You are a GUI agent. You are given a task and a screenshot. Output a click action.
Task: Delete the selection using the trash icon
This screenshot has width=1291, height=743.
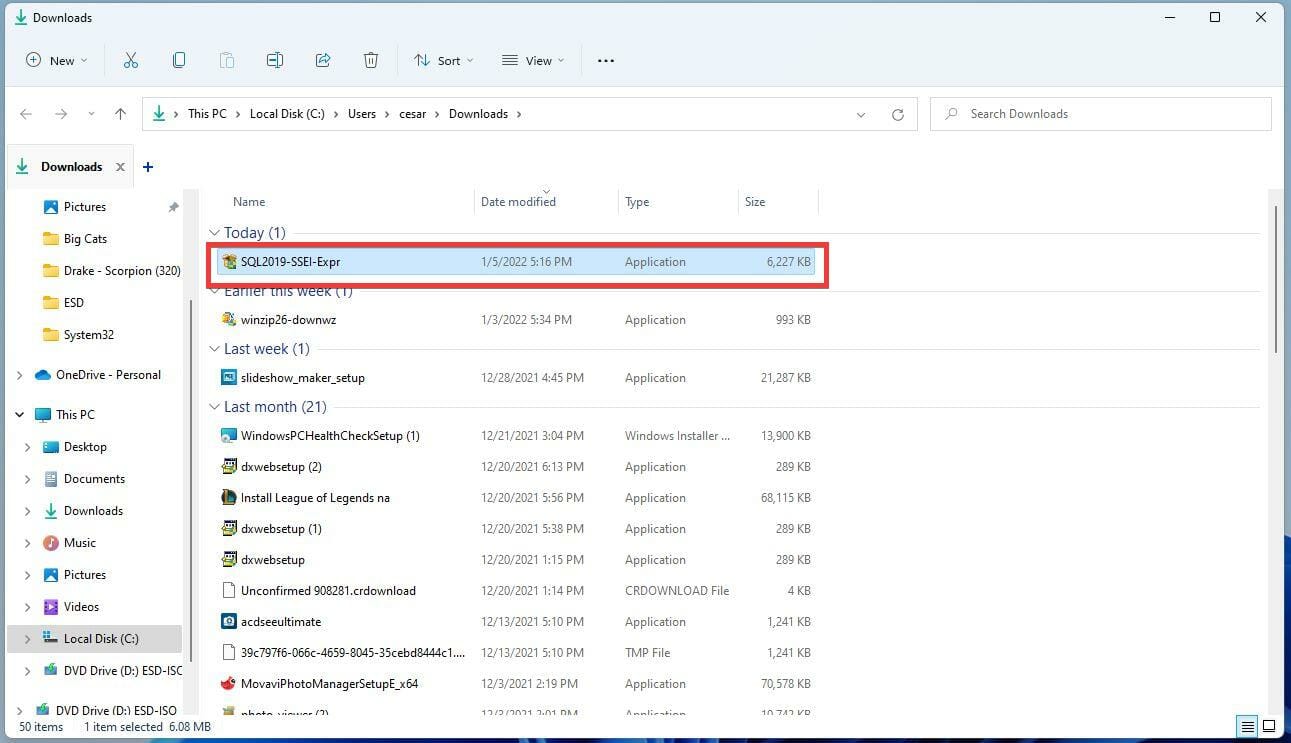[x=371, y=60]
